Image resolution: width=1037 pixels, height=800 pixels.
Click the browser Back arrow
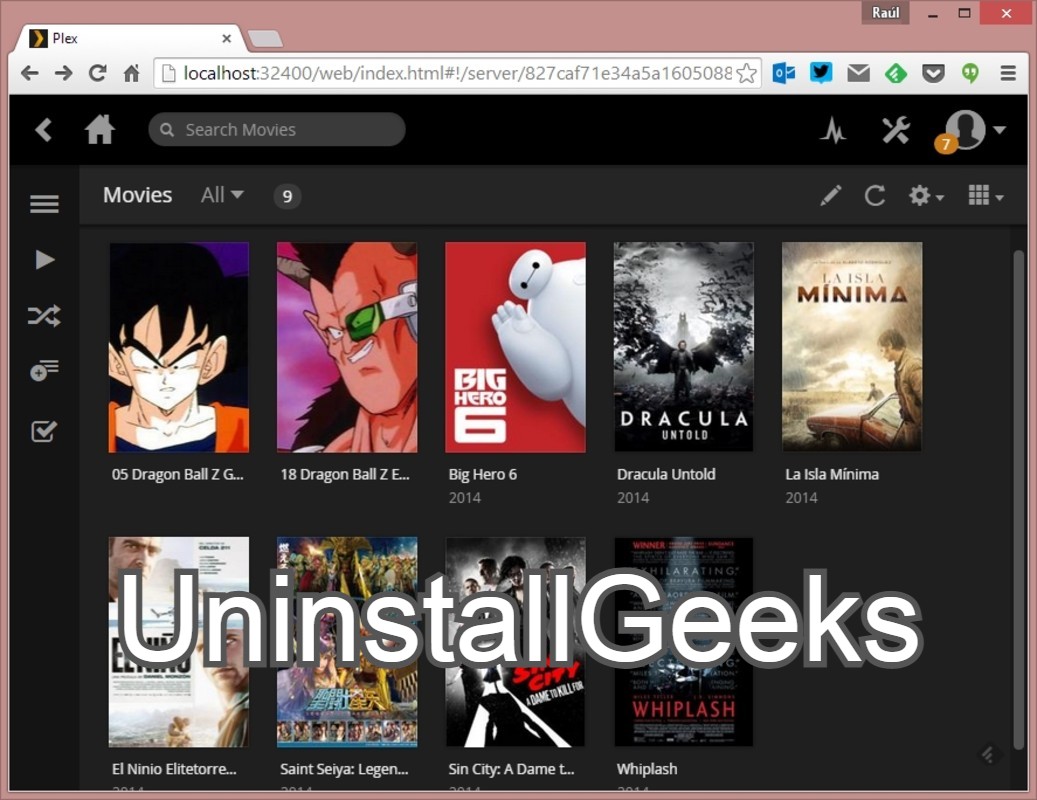29,73
